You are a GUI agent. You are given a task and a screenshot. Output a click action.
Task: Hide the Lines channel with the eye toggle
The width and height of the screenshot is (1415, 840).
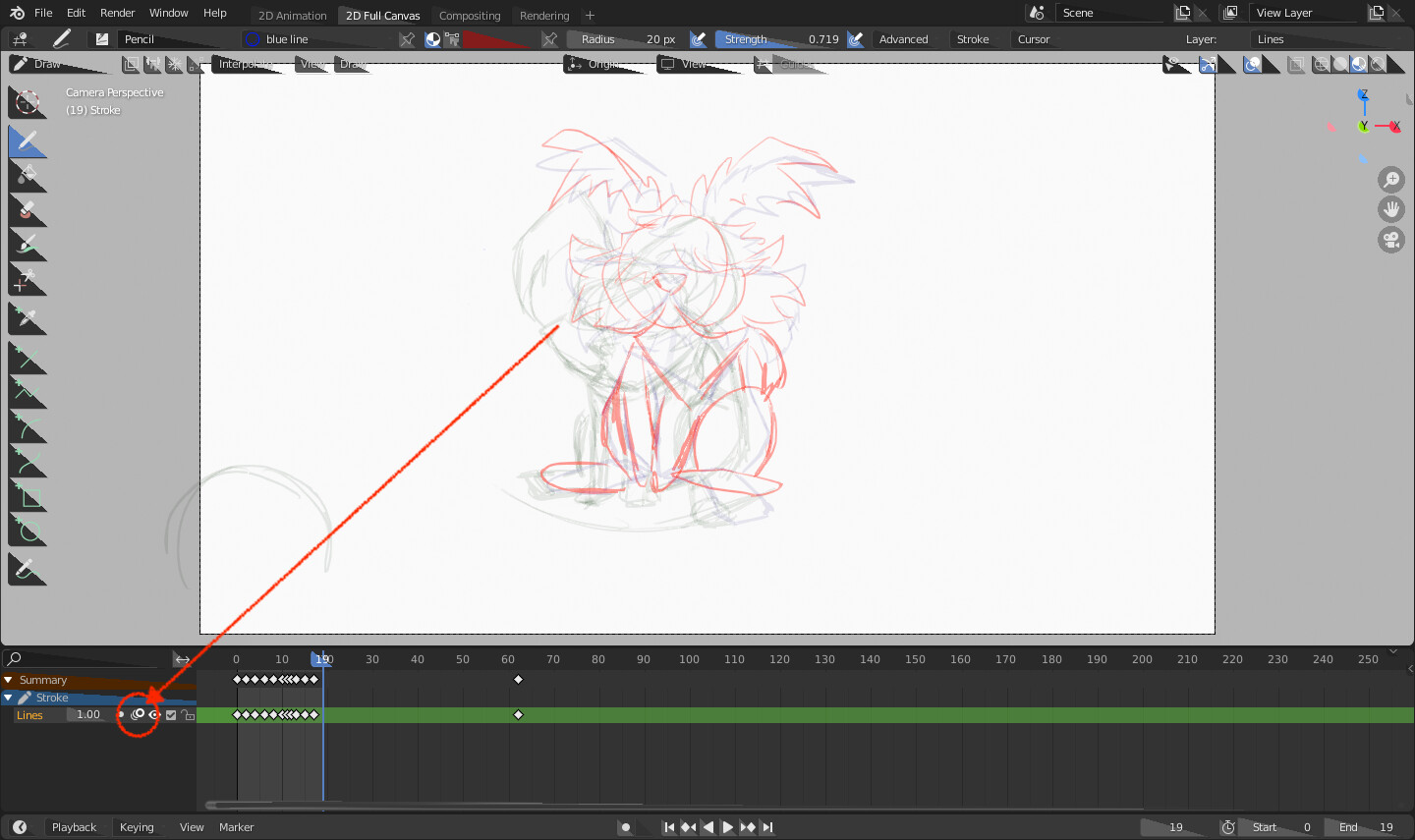(154, 714)
